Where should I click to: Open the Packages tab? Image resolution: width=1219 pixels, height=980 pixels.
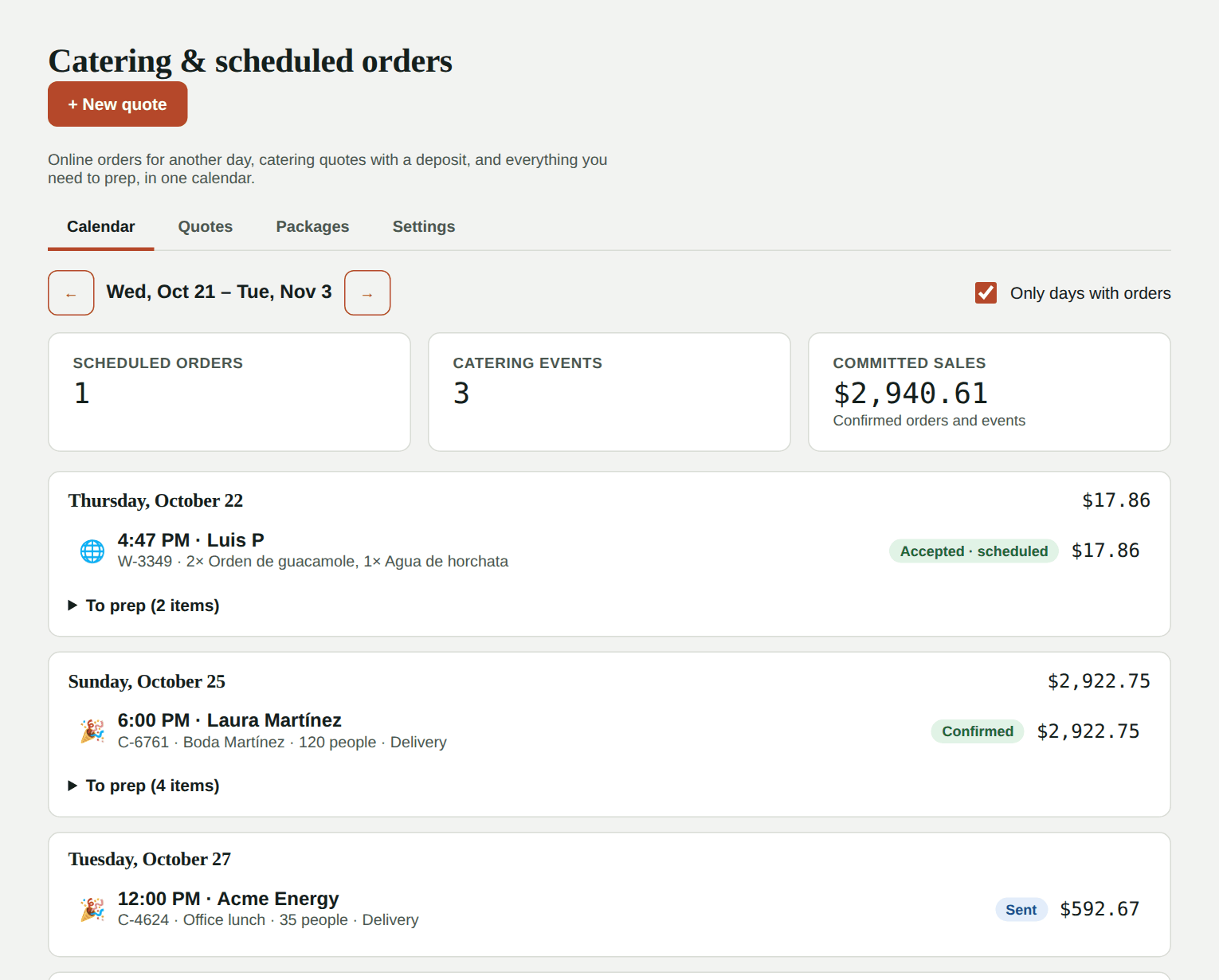(312, 227)
